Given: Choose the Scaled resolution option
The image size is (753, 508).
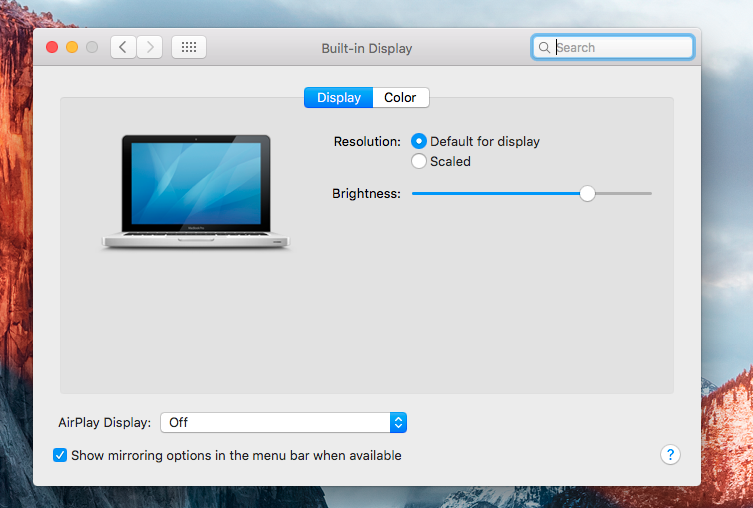Looking at the screenshot, I should tap(419, 161).
